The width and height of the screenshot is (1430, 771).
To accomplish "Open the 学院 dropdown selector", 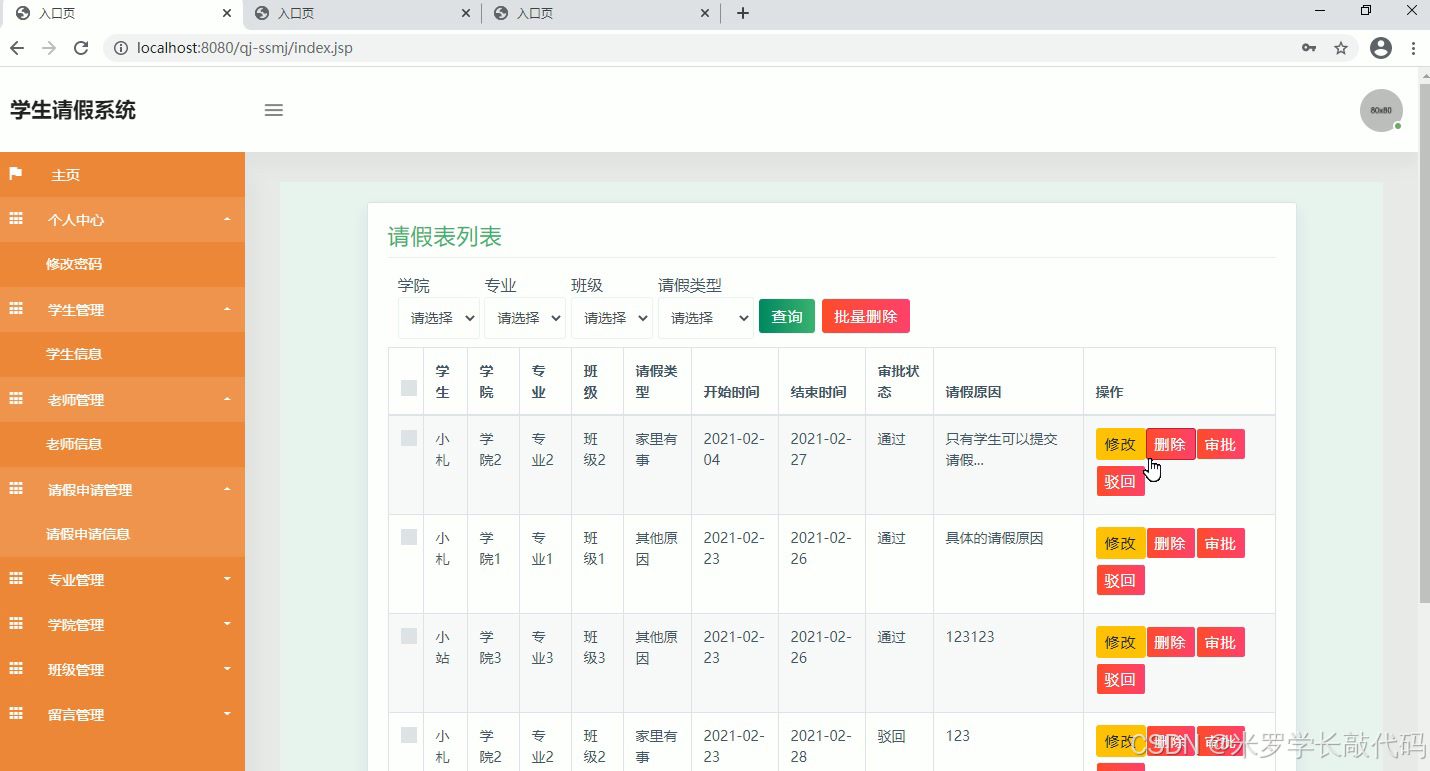I will (438, 317).
